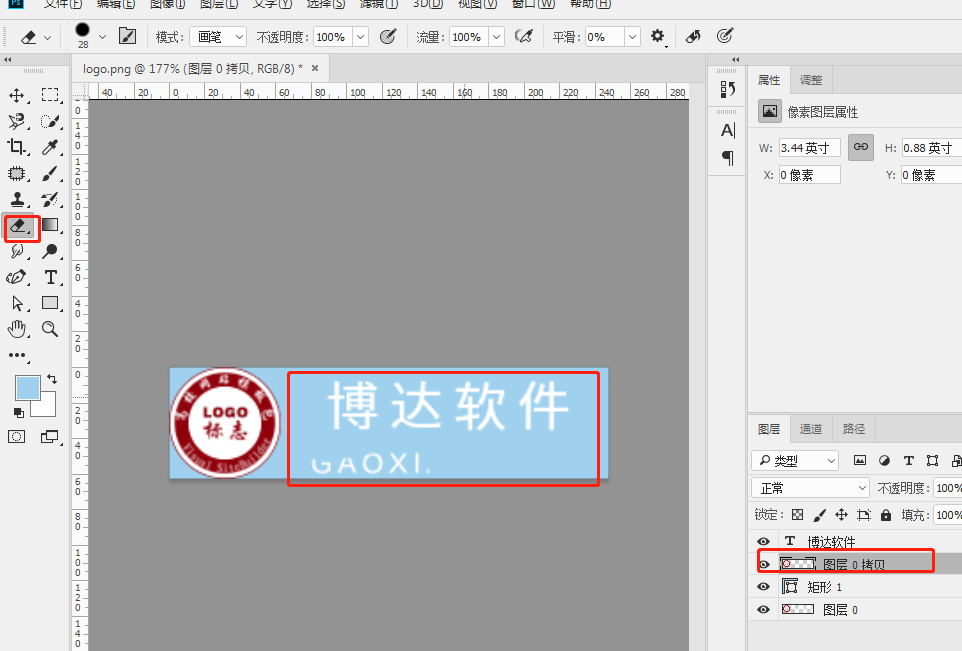Select the Dodge tool

50,251
